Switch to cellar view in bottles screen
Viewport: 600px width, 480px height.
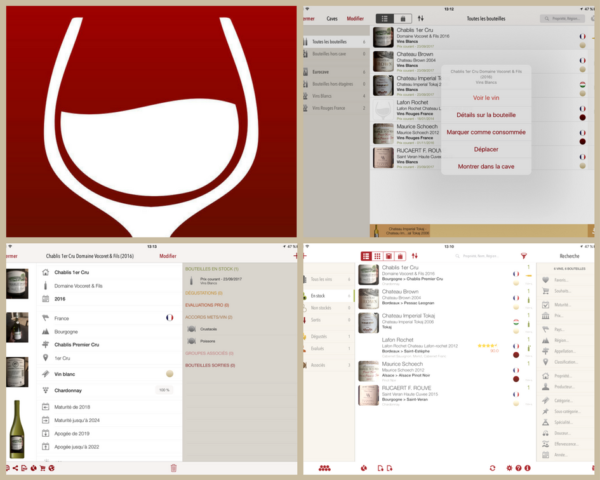(403, 18)
